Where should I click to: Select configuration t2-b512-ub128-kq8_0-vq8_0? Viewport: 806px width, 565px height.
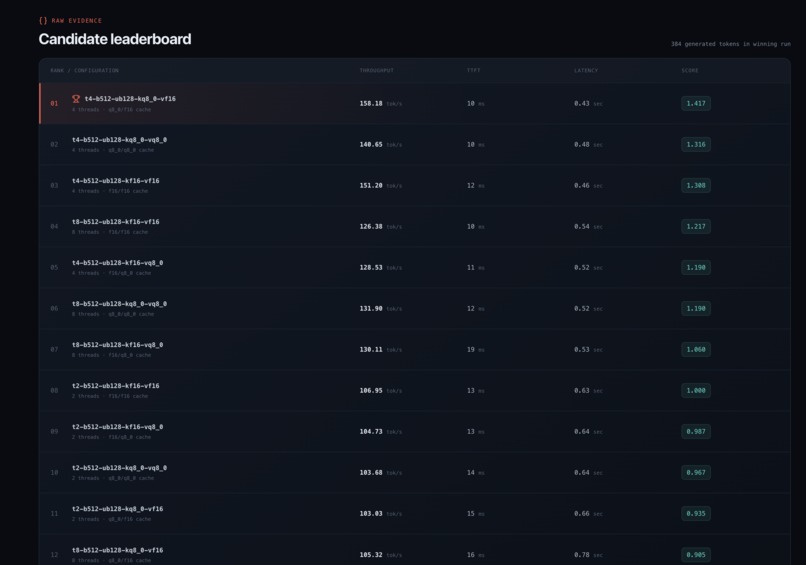tap(119, 468)
